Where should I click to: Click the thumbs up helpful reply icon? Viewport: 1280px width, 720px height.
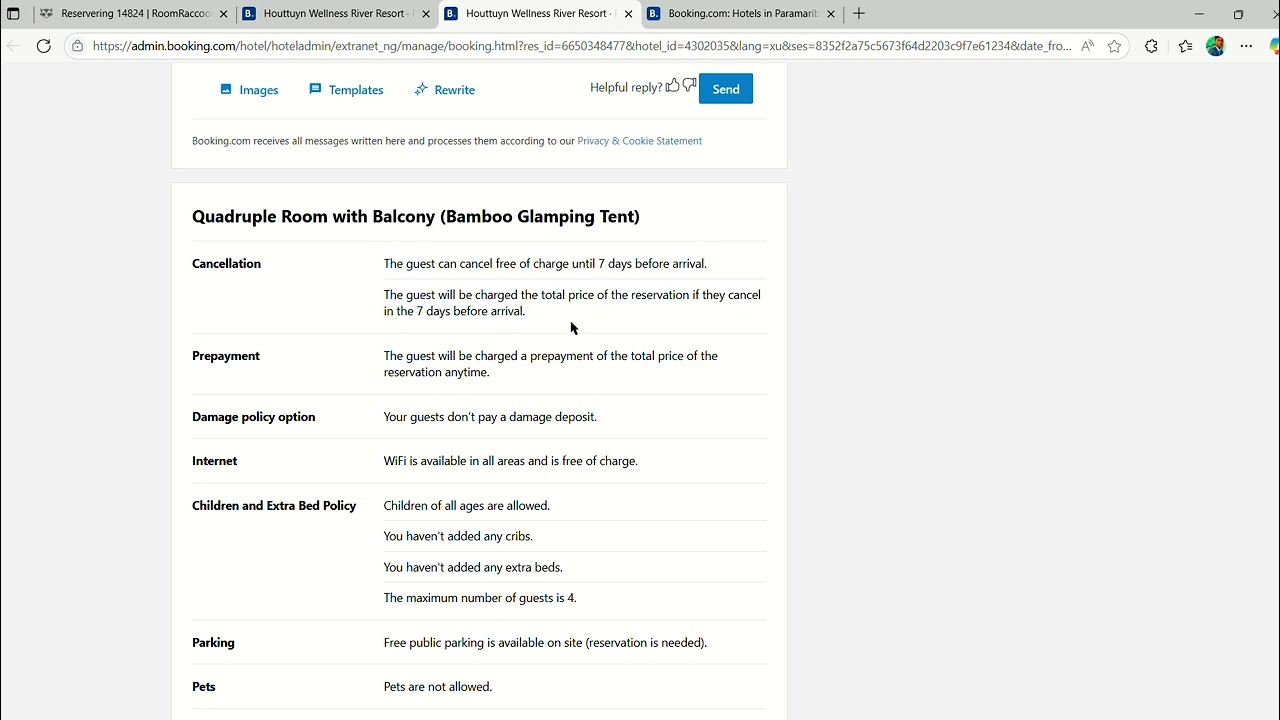tap(673, 86)
